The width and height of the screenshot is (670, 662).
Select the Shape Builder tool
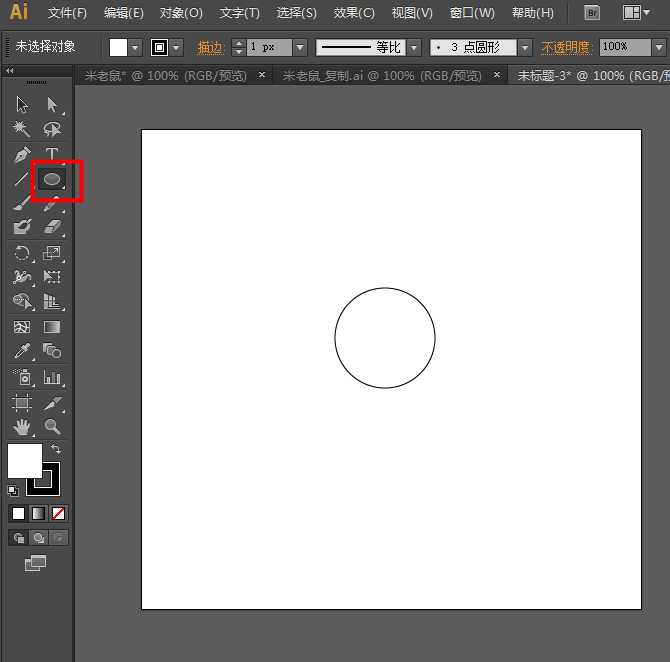coord(22,301)
